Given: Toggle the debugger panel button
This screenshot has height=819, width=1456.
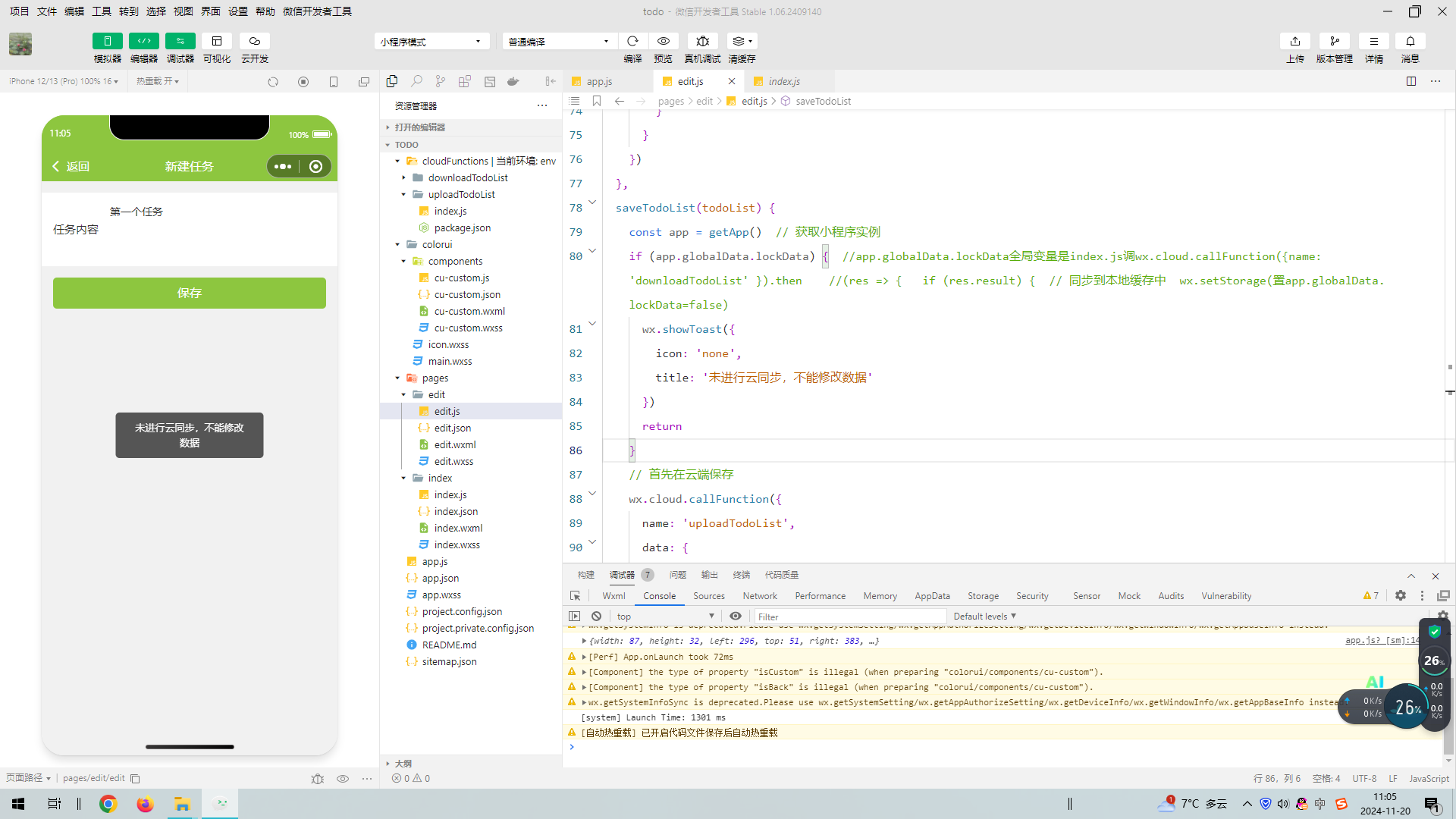Looking at the screenshot, I should (x=180, y=41).
